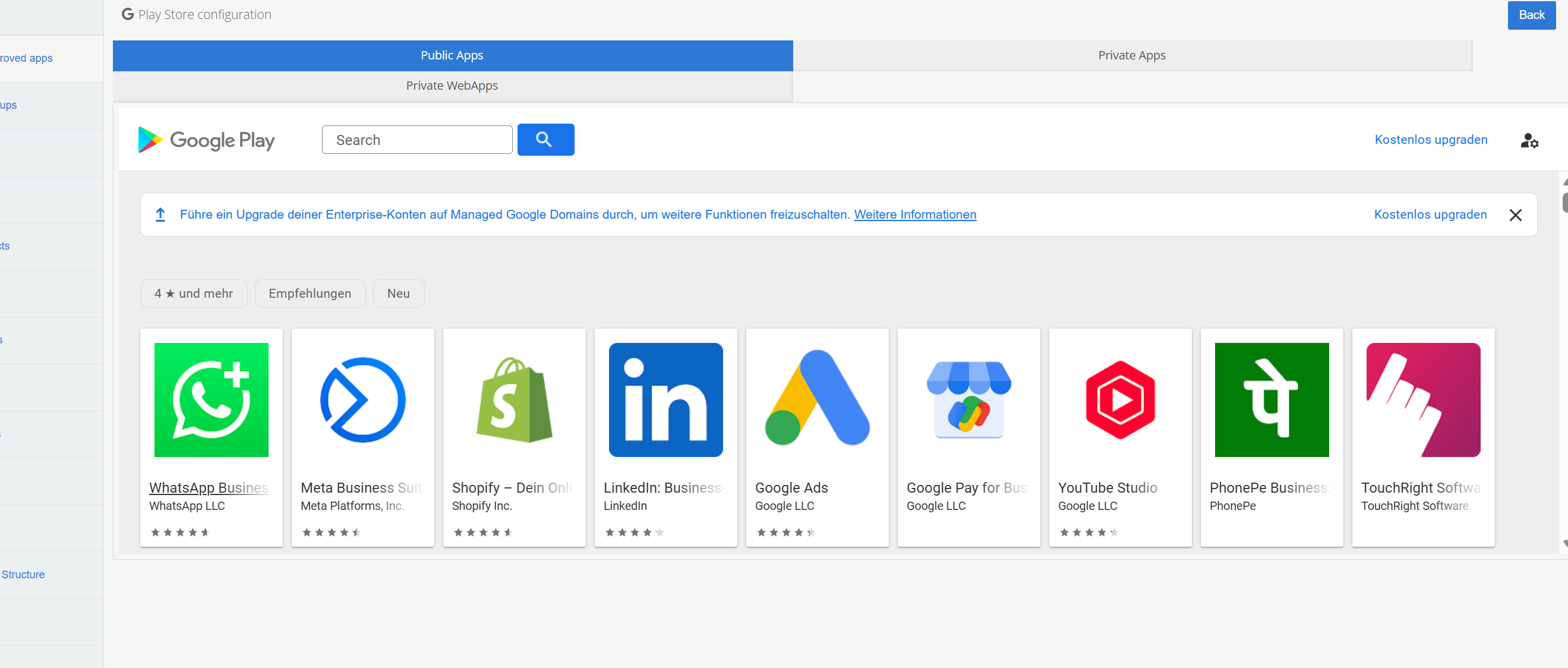1568x668 pixels.
Task: Click the blue search magnifier button
Action: pos(545,140)
